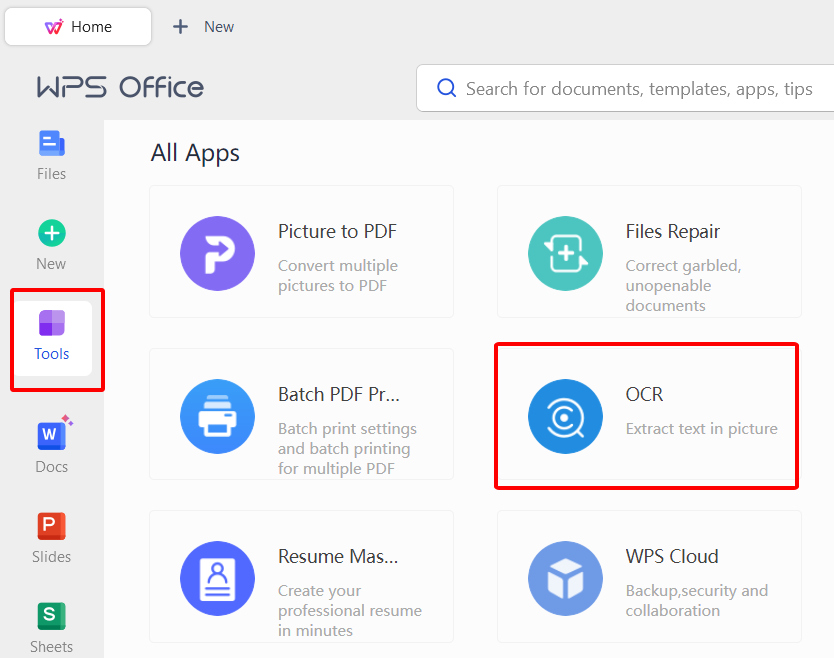
Task: Open the Batch PDF Pr... title
Action: tap(339, 394)
